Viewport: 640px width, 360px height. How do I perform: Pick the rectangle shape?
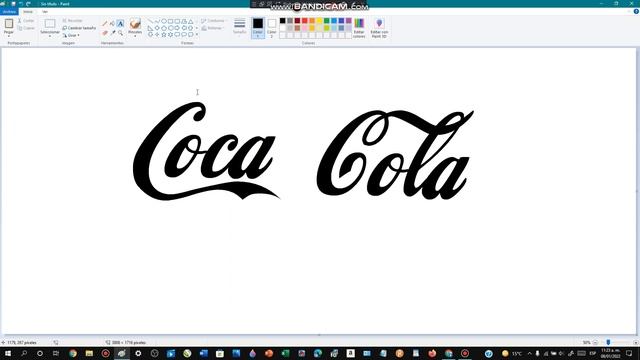point(171,21)
